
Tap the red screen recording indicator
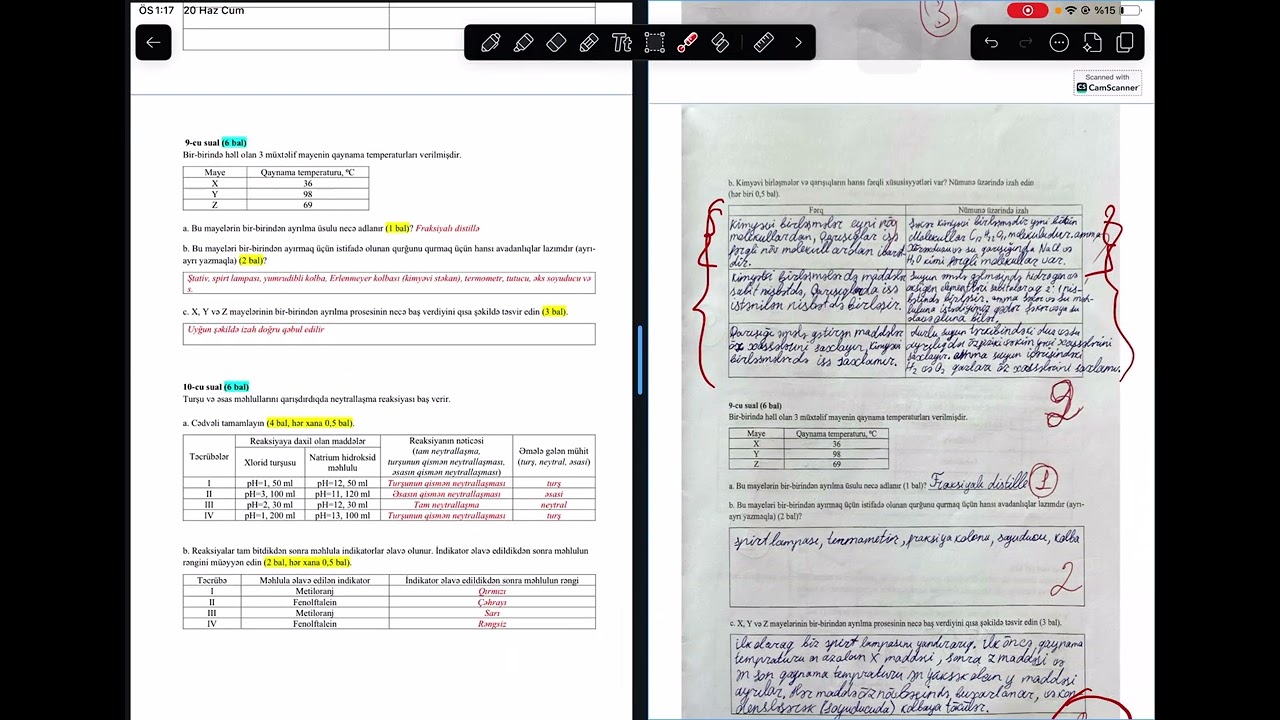coord(1027,10)
